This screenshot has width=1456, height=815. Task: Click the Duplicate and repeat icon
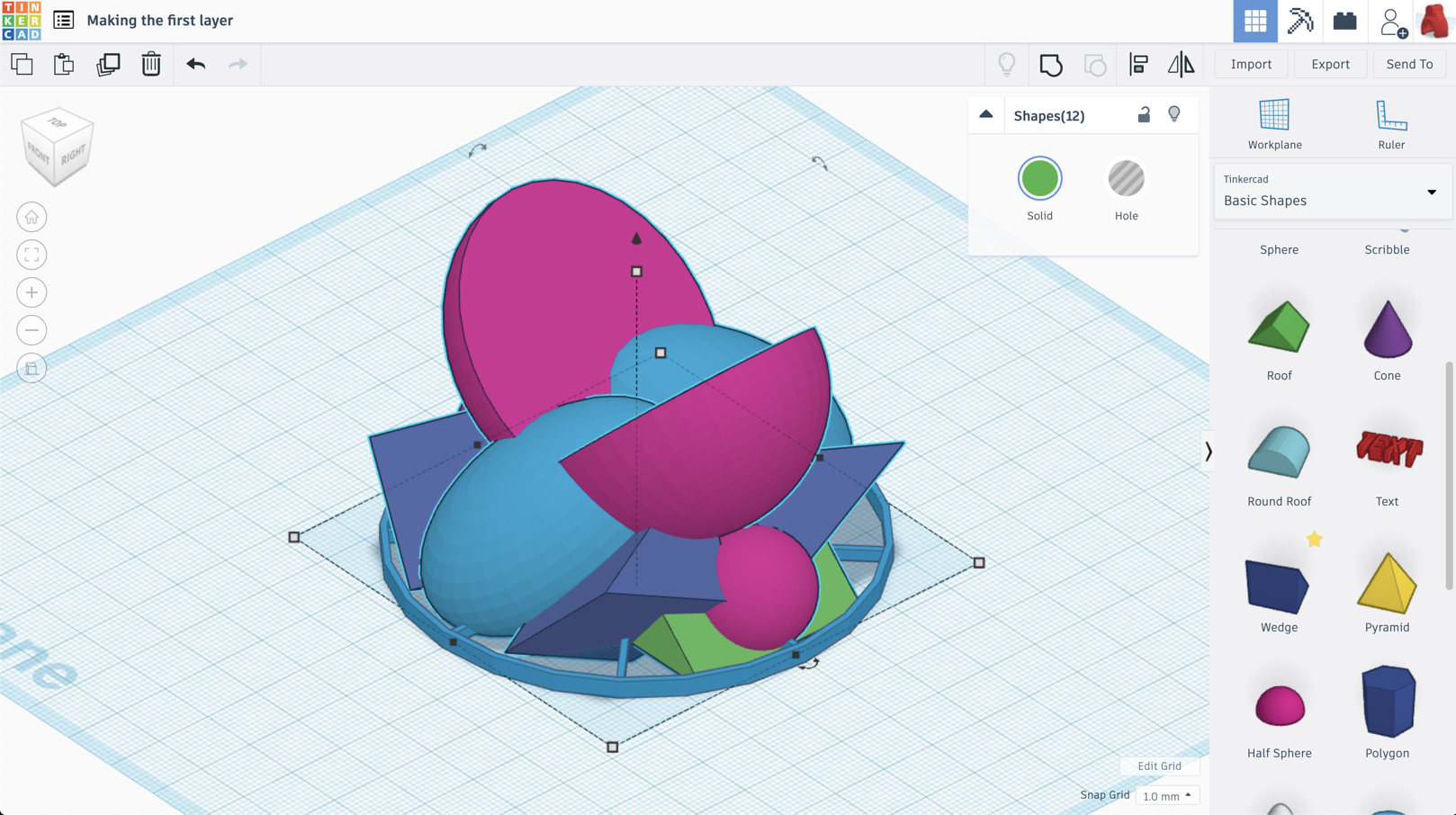pyautogui.click(x=108, y=64)
